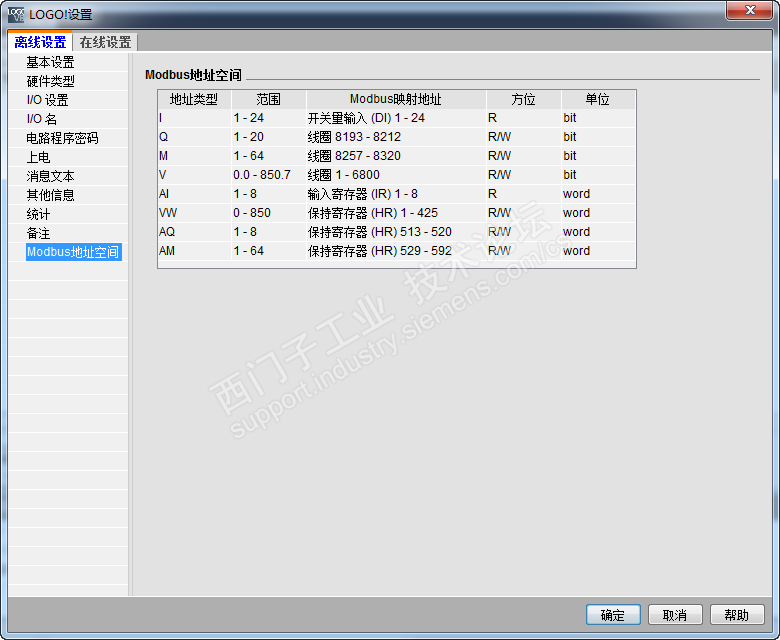
Task: Click the range cell '0 - 850'
Action: click(269, 213)
